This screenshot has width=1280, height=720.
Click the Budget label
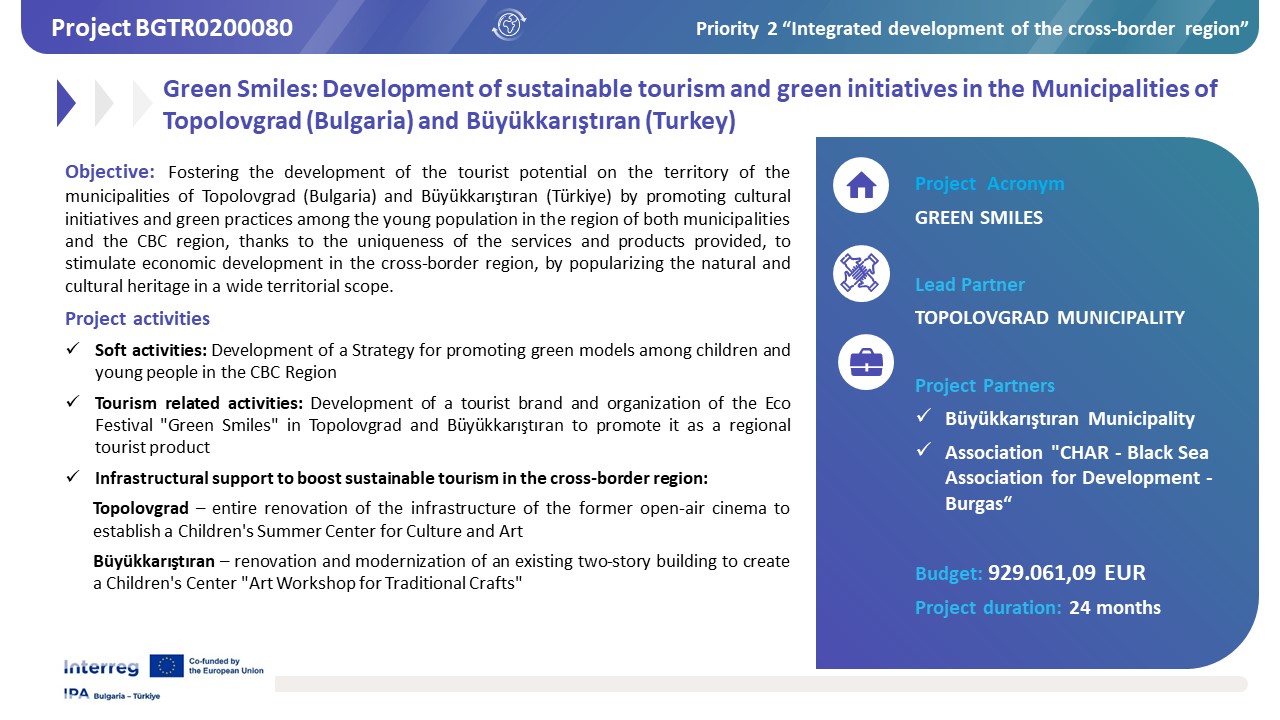949,574
